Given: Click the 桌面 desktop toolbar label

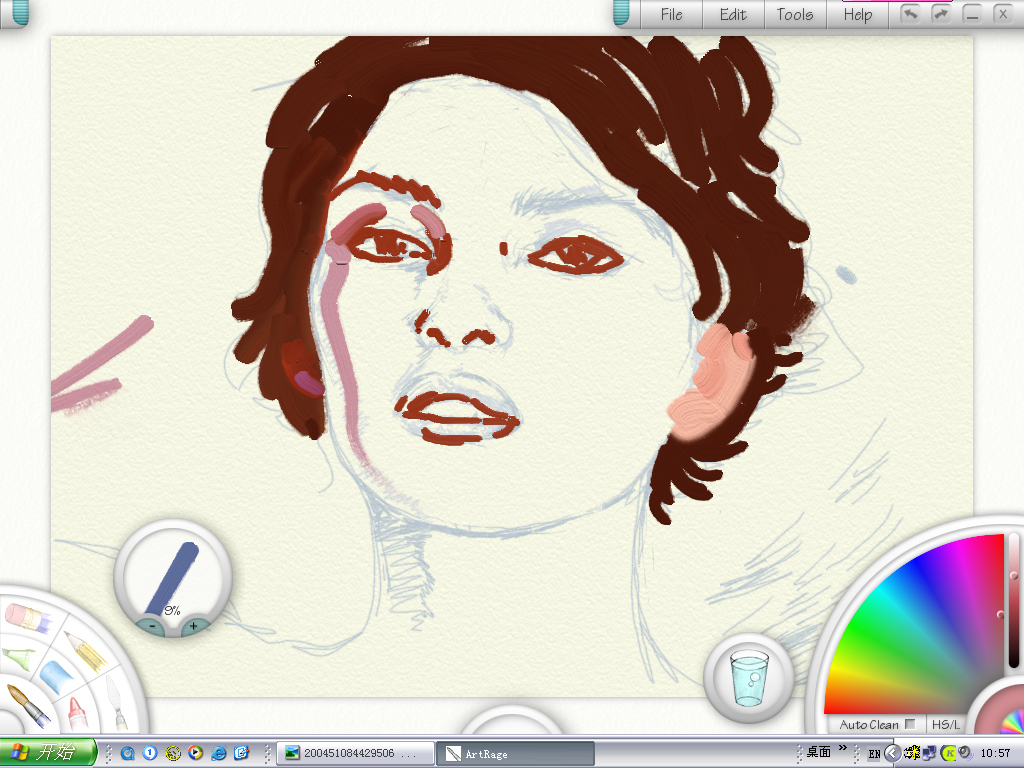Looking at the screenshot, I should tap(818, 752).
